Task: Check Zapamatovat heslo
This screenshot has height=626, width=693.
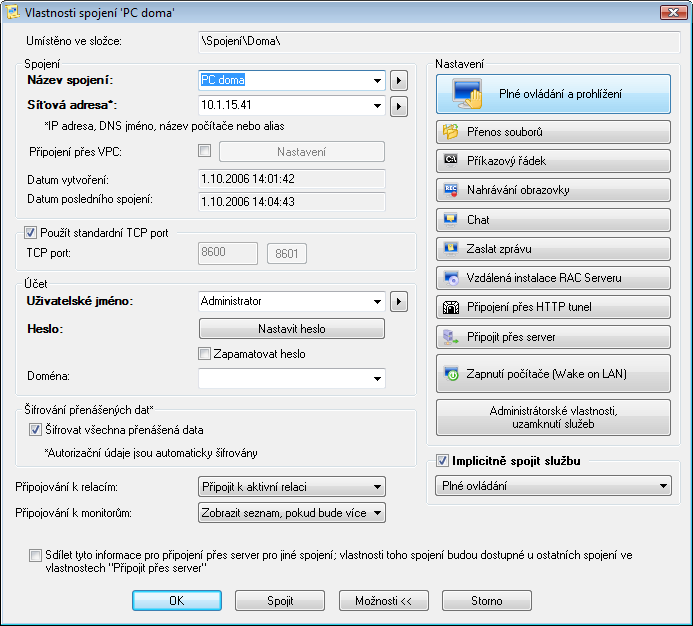Action: pyautogui.click(x=204, y=354)
